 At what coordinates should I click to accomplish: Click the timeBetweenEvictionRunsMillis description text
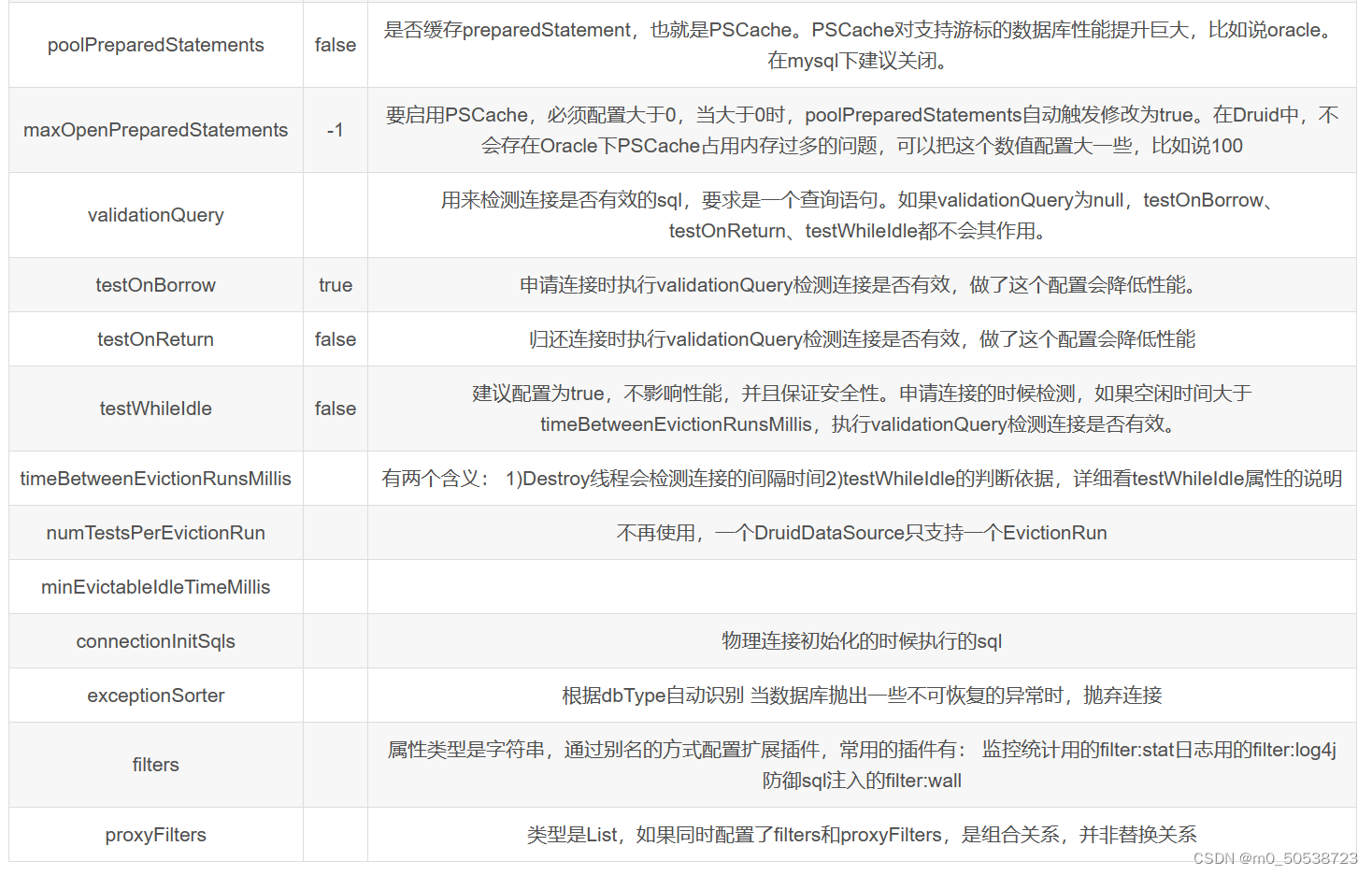pyautogui.click(x=862, y=479)
